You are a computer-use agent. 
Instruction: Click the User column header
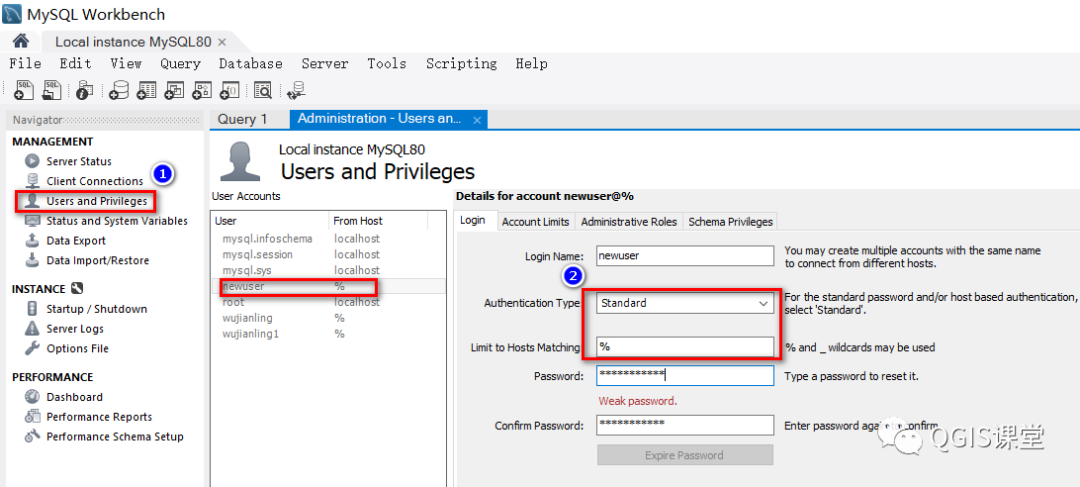coord(270,221)
